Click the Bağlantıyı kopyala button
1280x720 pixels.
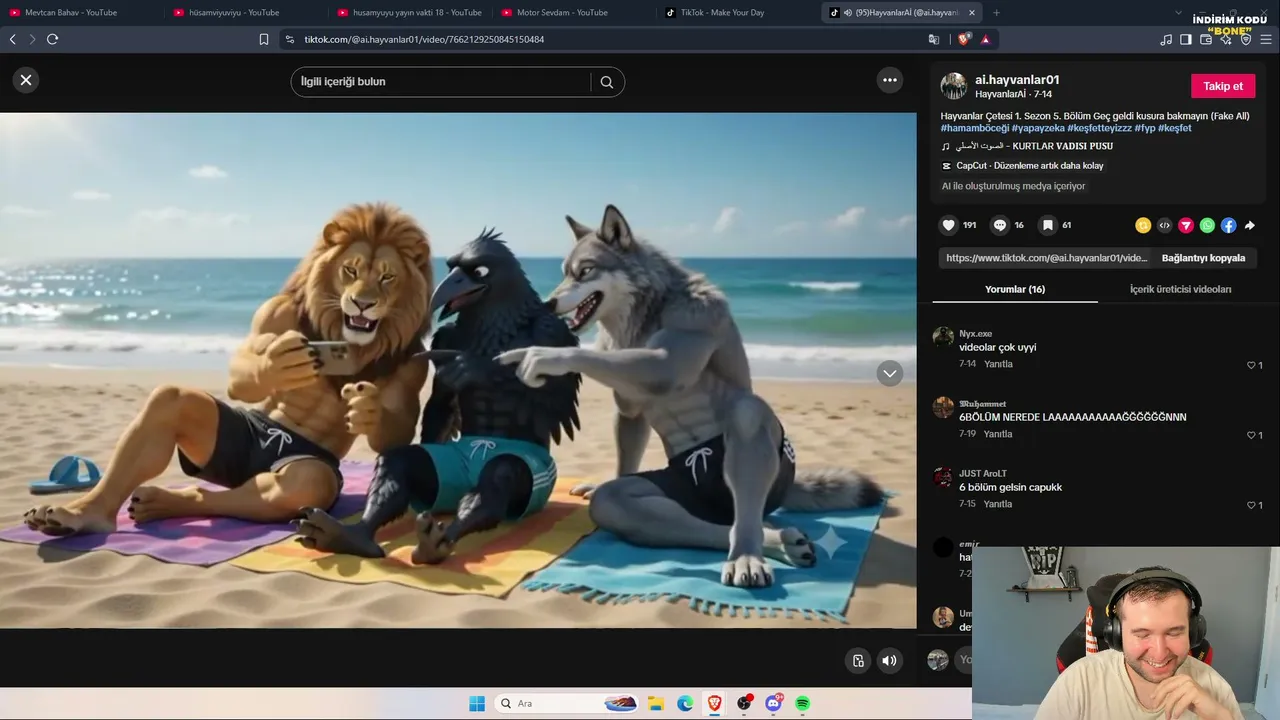[1203, 258]
